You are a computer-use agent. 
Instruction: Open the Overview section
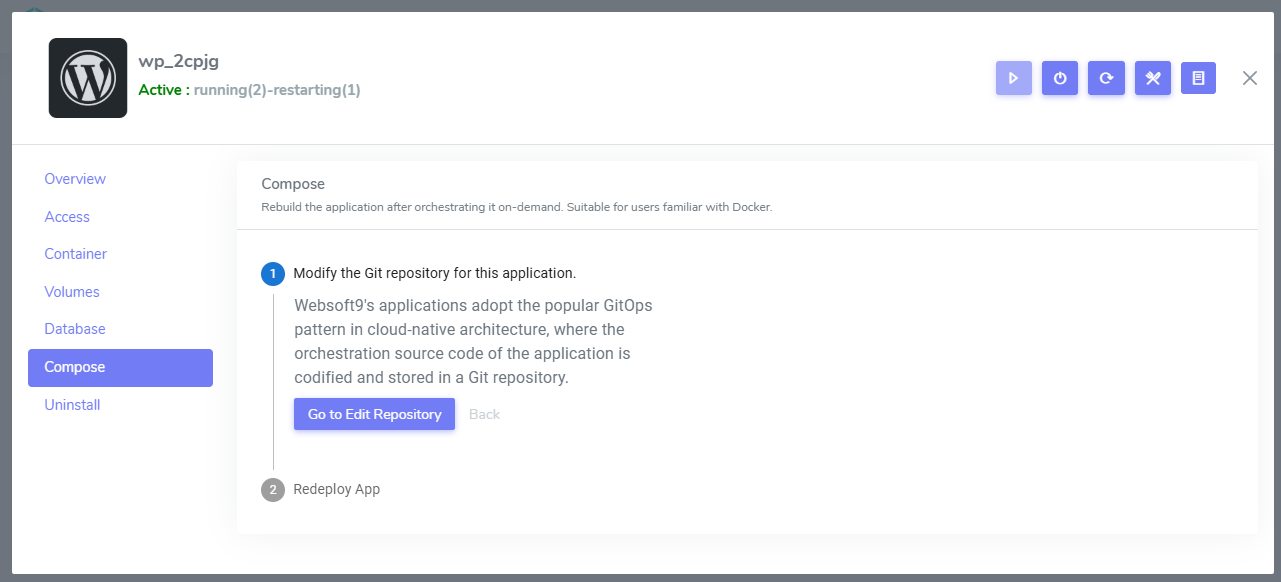[75, 179]
